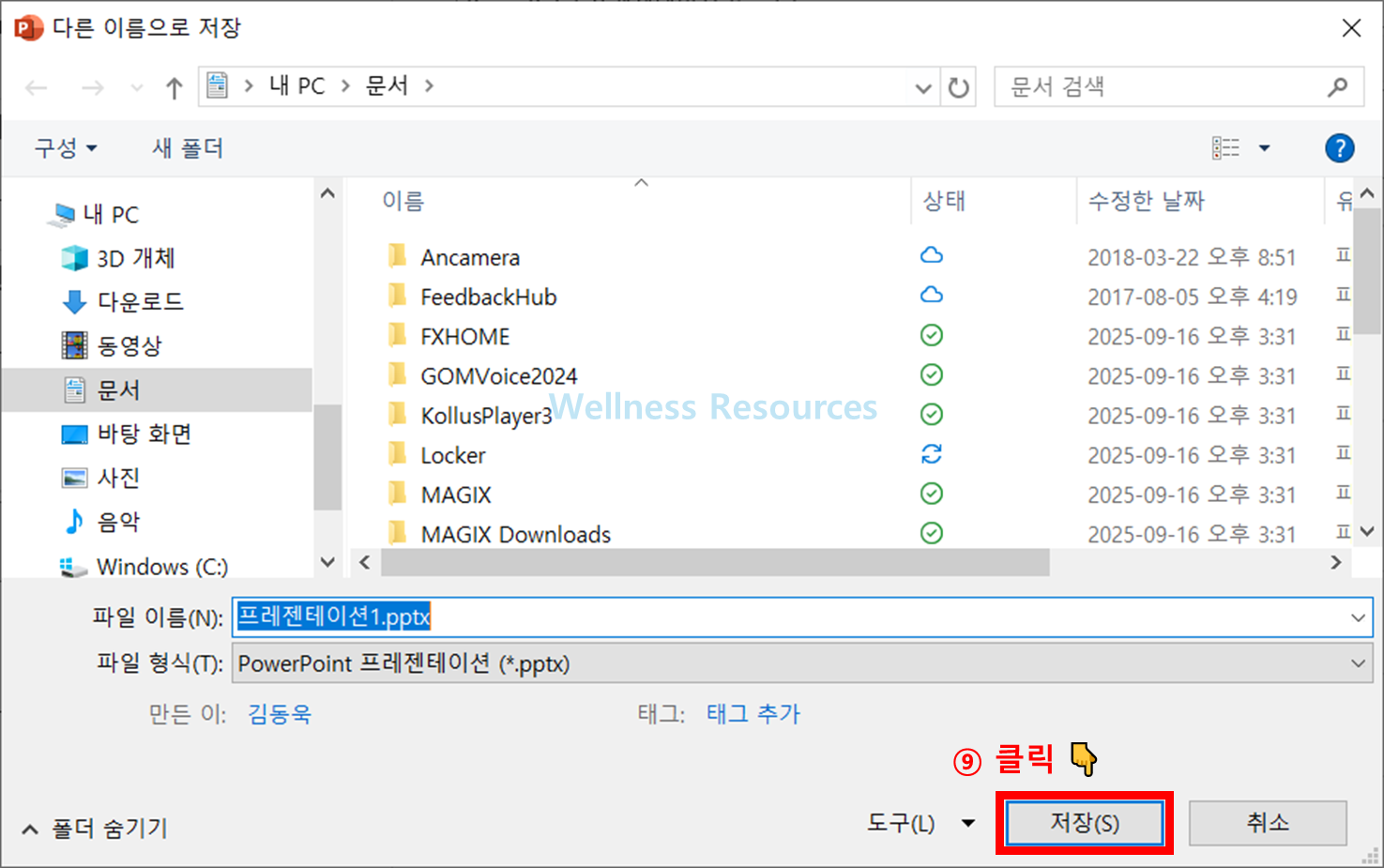Viewport: 1384px width, 868px height.
Task: Click the Back navigation arrow
Action: pos(37,88)
